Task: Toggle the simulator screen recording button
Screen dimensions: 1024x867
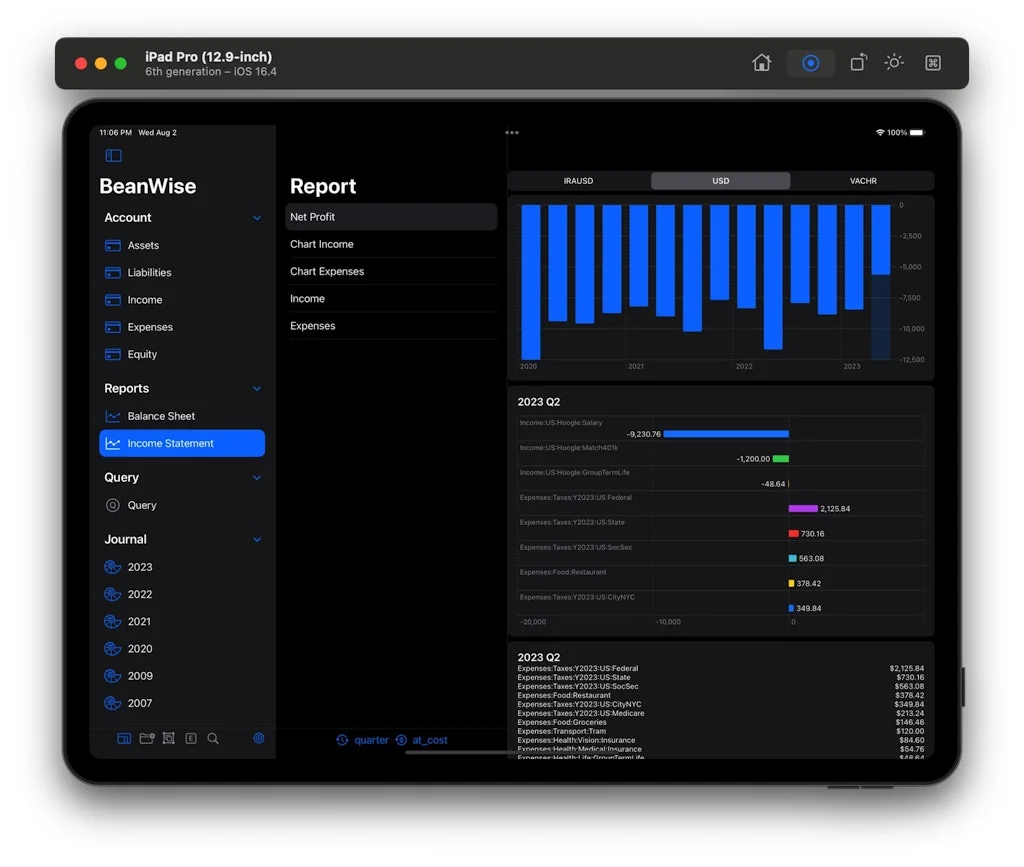Action: click(811, 63)
